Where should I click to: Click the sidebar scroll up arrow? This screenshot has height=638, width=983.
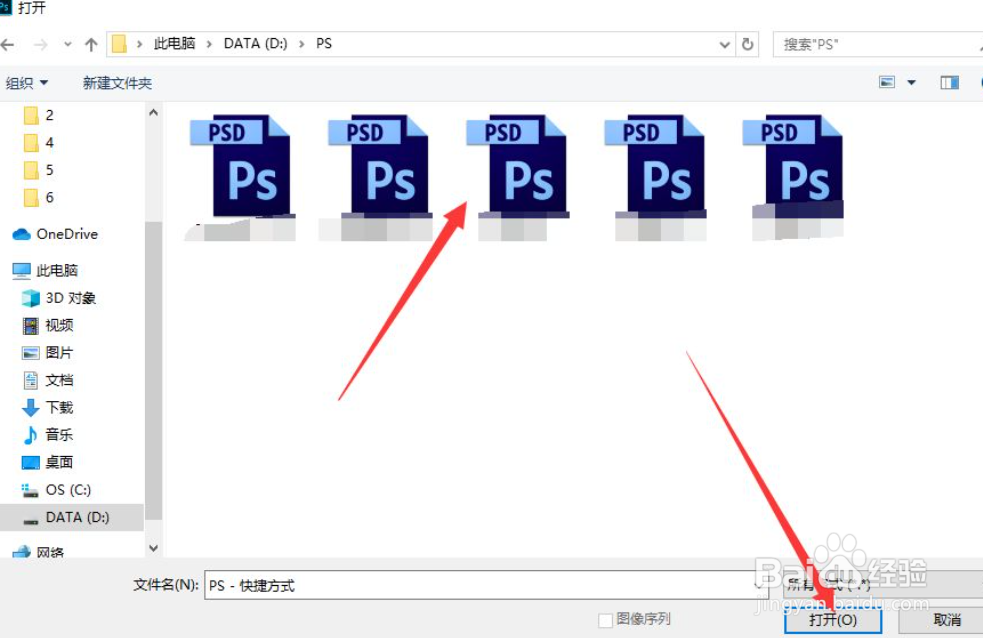click(154, 113)
